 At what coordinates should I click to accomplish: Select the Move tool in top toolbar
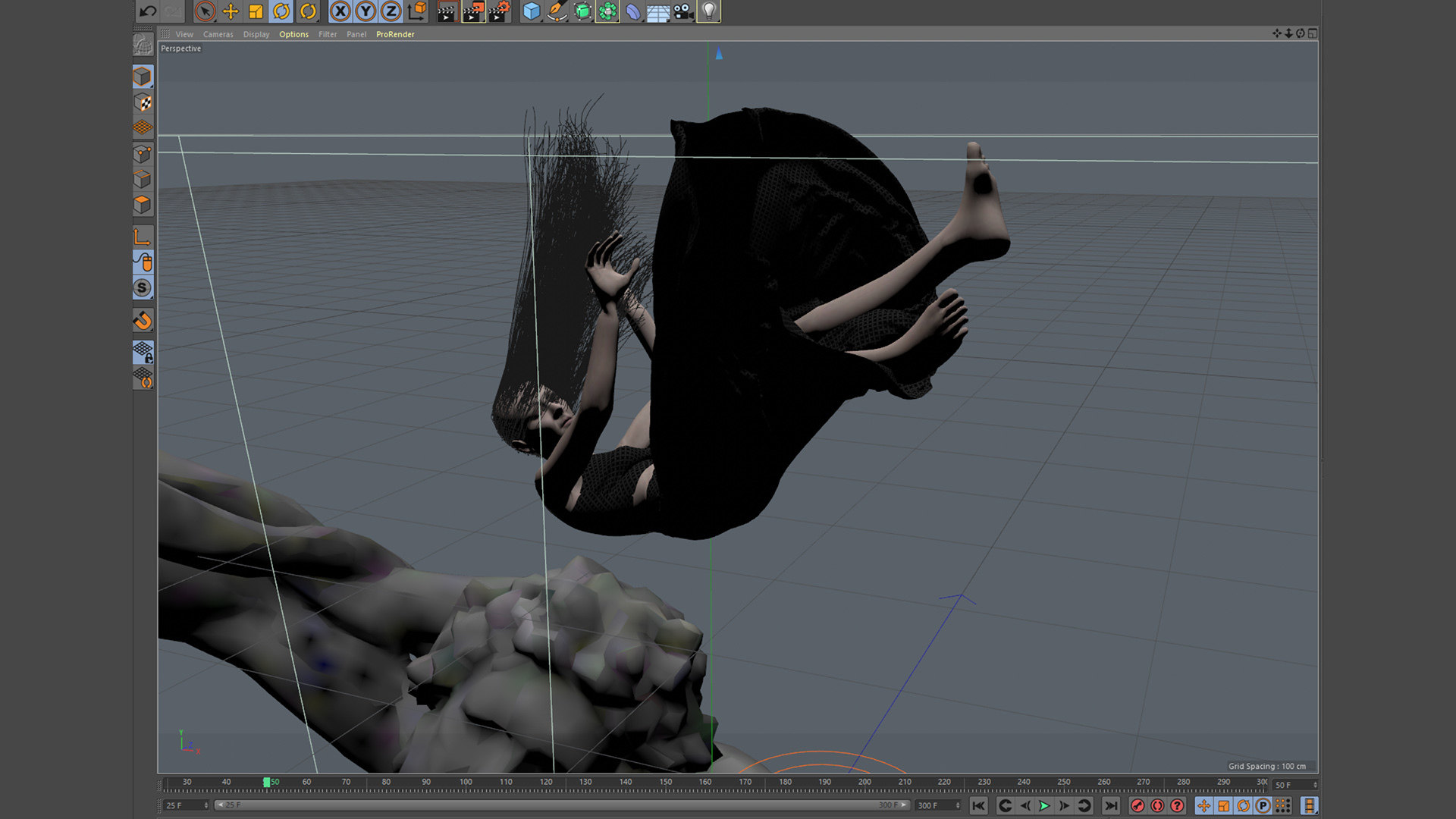(x=231, y=11)
